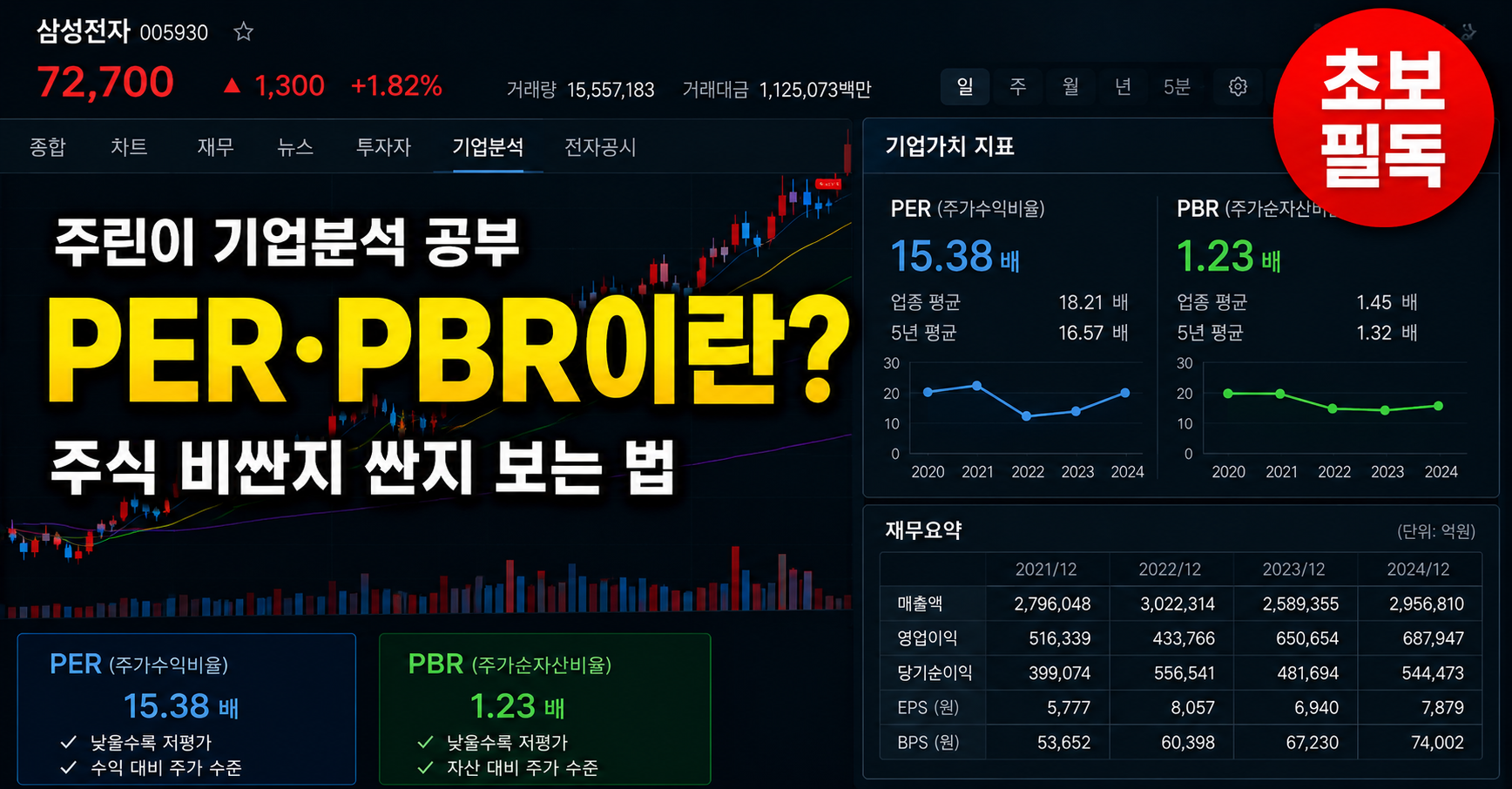
Task: Open chart settings gear icon
Action: click(x=1238, y=86)
